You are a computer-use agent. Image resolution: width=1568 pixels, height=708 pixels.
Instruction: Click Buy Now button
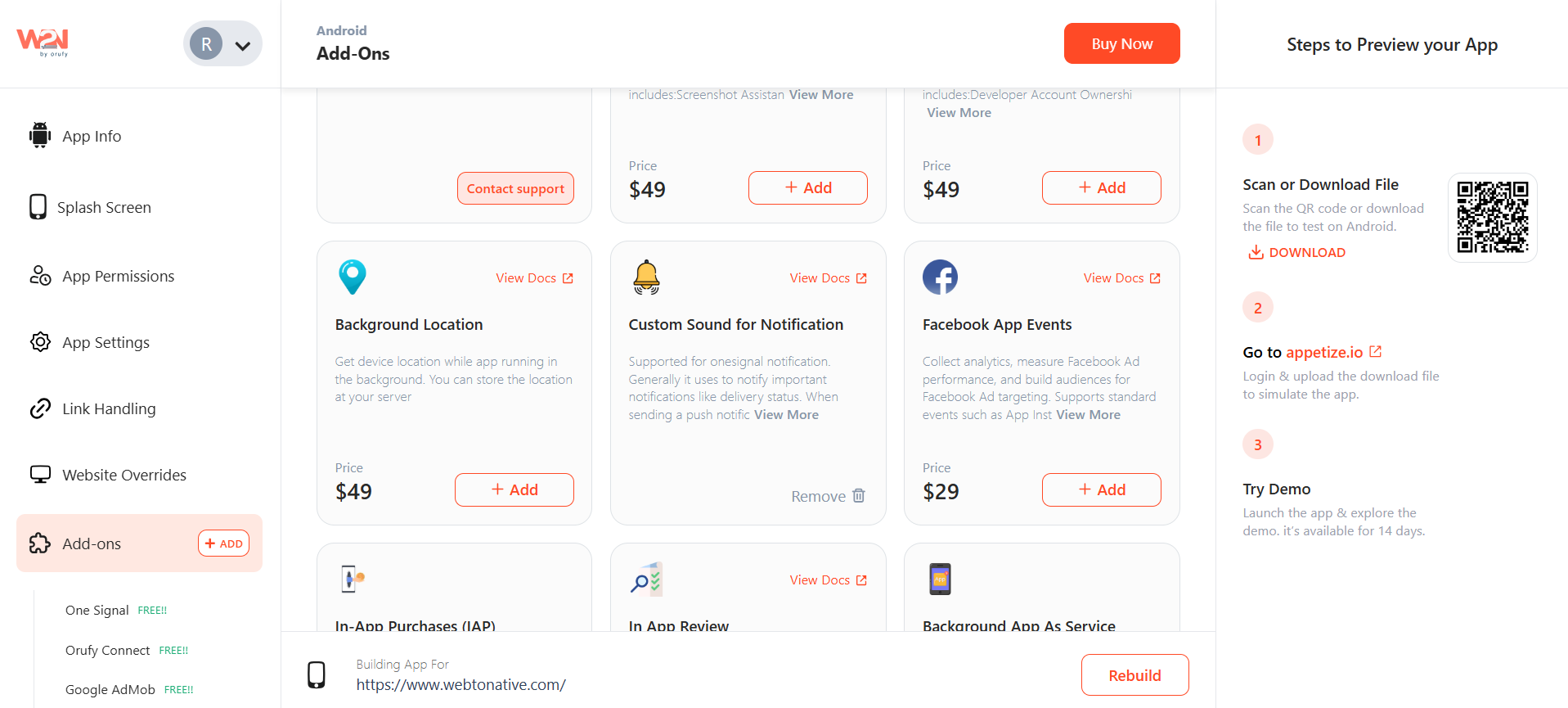[x=1121, y=43]
